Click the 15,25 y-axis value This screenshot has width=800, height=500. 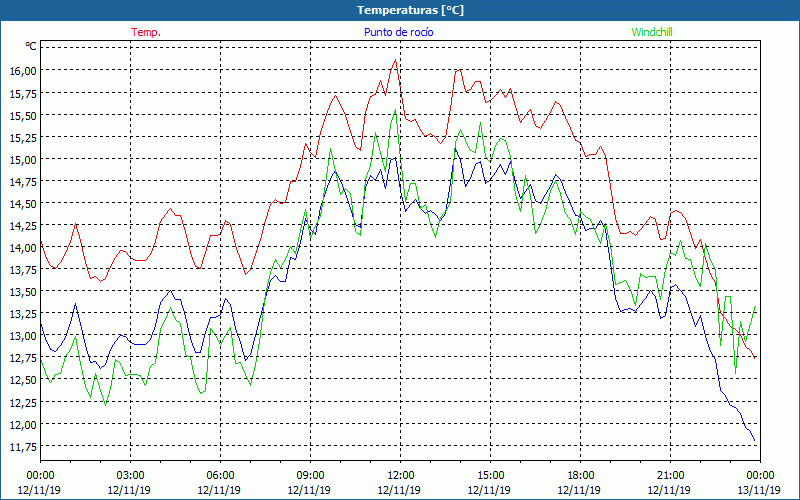tap(23, 138)
